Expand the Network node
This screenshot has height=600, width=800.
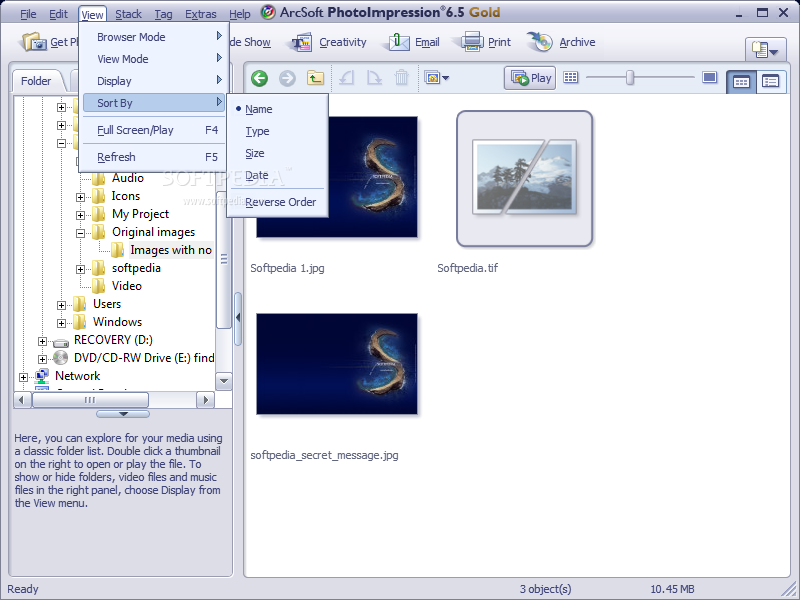pos(23,377)
